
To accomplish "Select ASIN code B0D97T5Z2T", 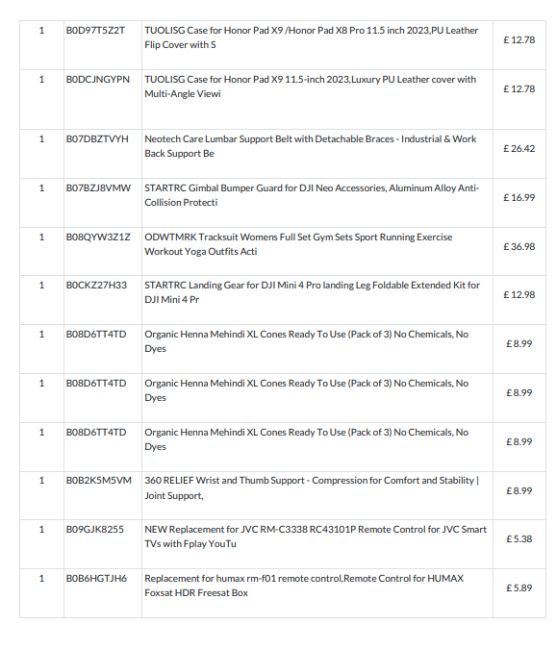I will [95, 31].
